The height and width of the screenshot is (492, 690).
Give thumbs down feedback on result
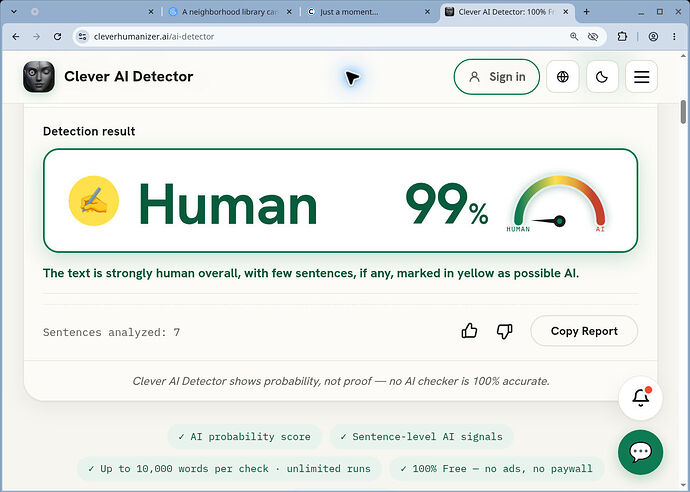coord(504,331)
